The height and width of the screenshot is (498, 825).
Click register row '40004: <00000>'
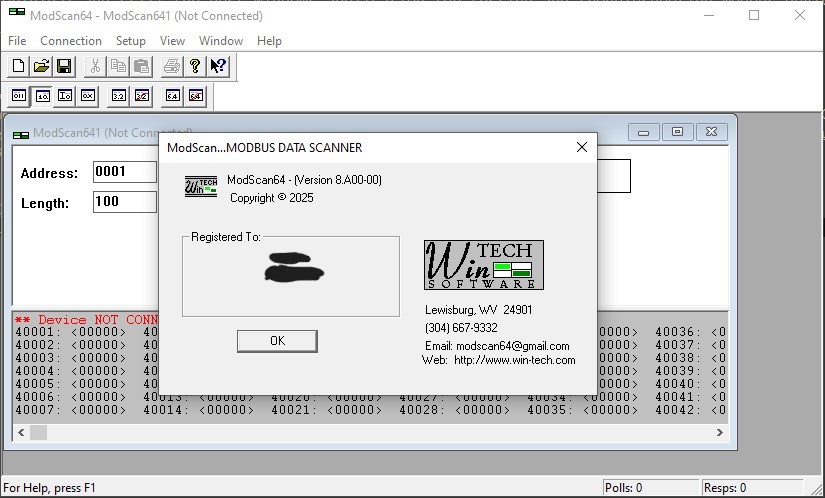click(x=71, y=371)
